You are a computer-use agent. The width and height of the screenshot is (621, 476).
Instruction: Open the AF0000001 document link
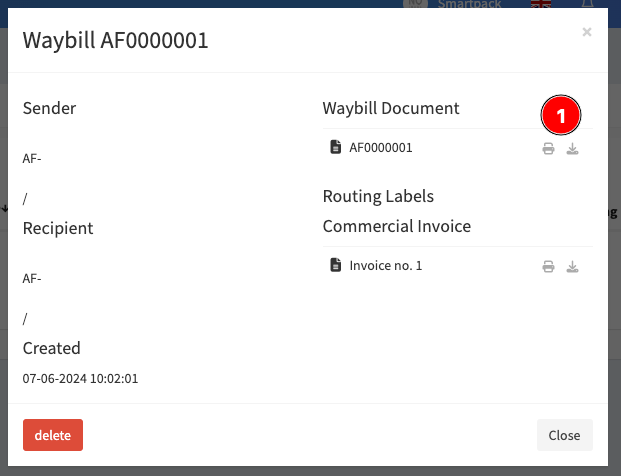pos(381,148)
